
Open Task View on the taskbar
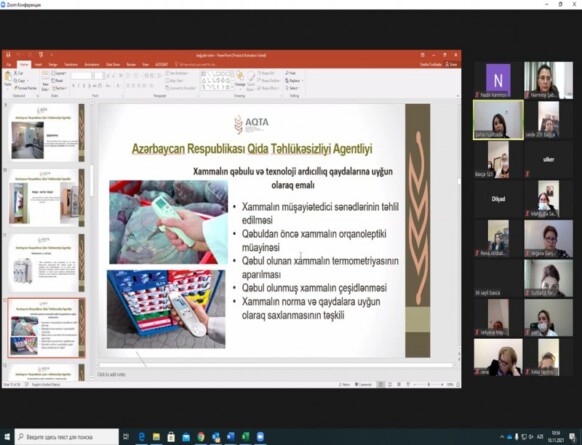coord(126,437)
